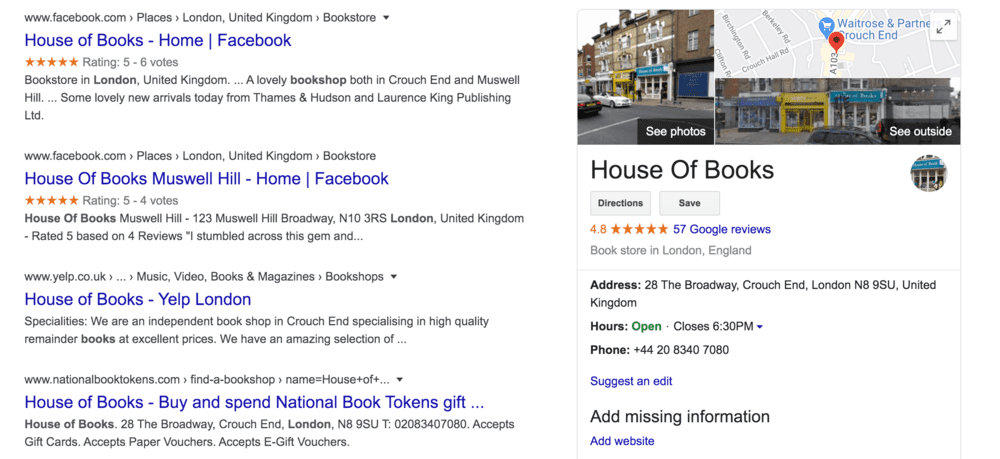Click the Add missing information heading
The width and height of the screenshot is (1000, 459).
coord(680,417)
